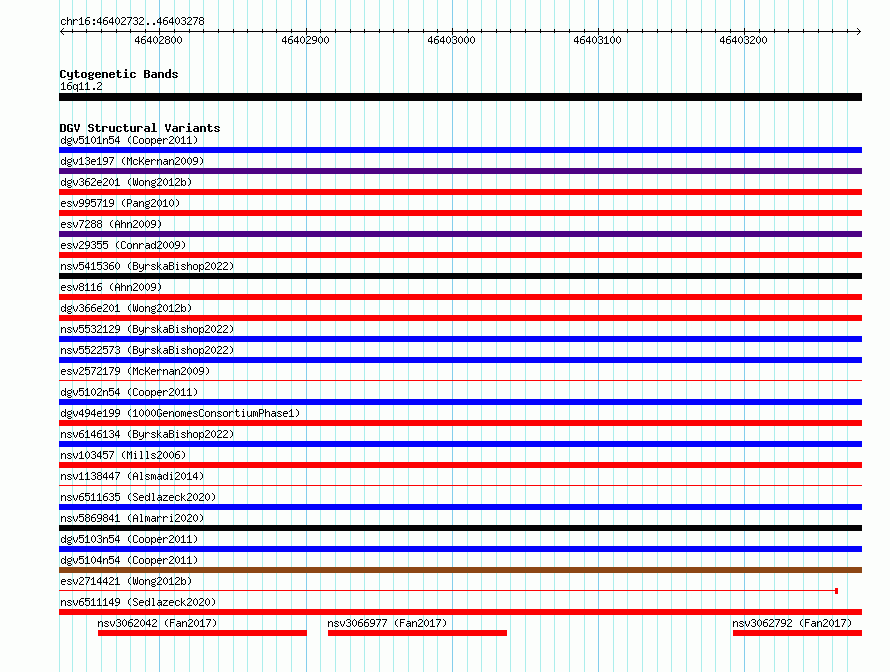The width and height of the screenshot is (890, 672).
Task: Click the right arrow at the ruler end
Action: click(859, 32)
